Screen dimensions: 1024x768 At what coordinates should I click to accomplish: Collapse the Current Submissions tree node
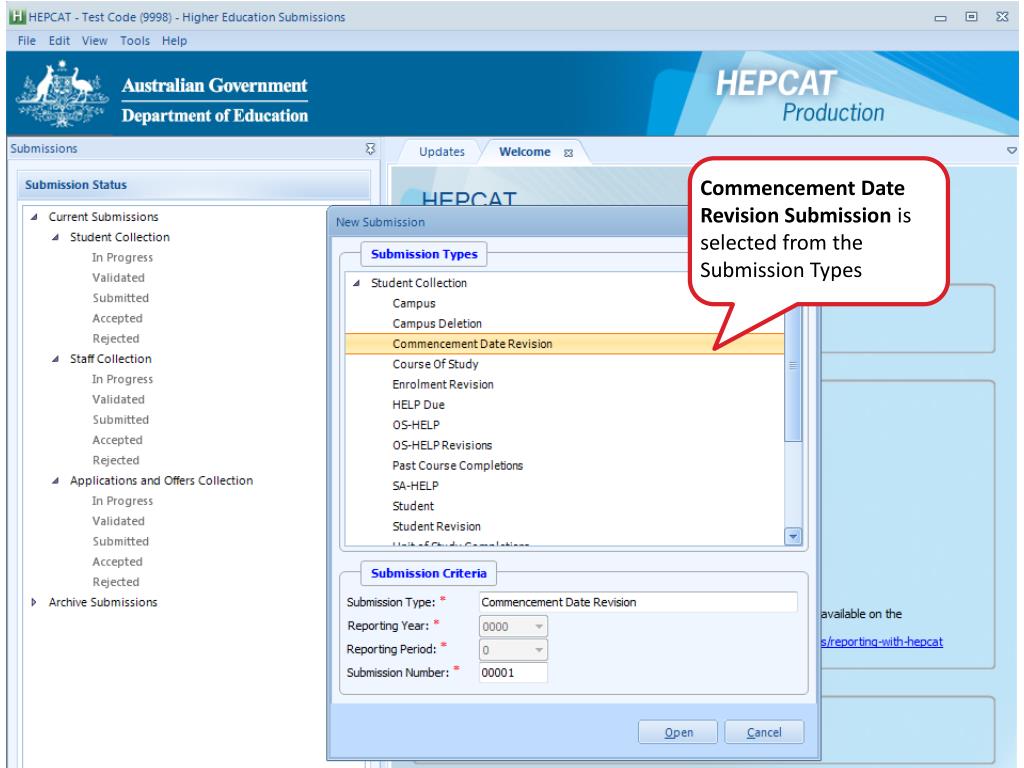[34, 217]
